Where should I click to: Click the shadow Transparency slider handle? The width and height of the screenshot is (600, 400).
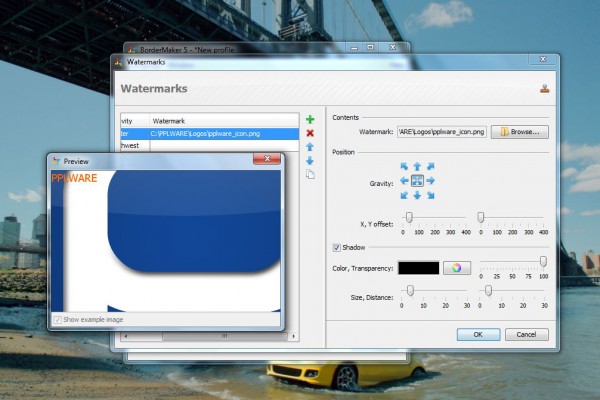tap(543, 261)
